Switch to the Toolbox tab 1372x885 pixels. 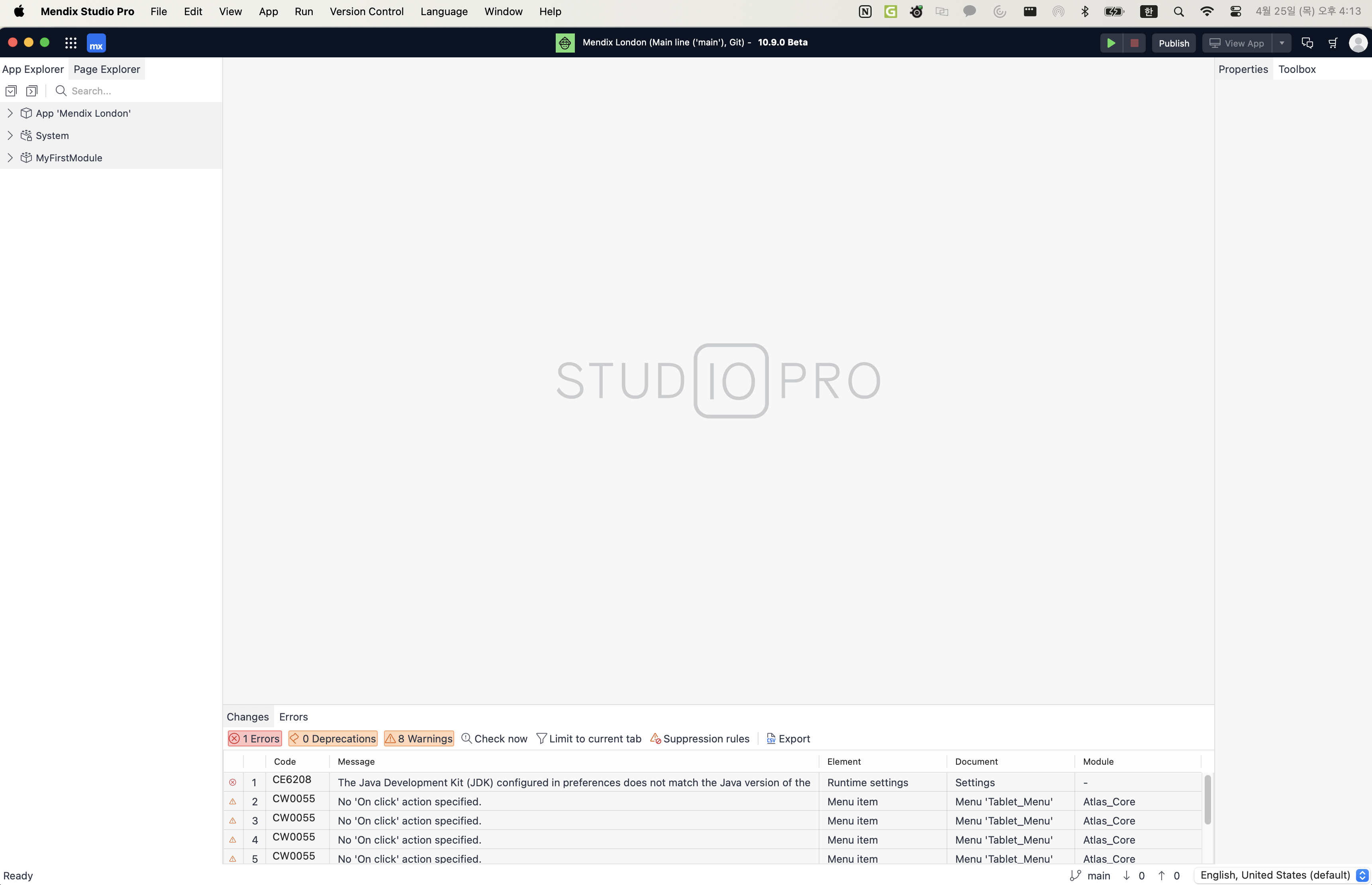(1297, 69)
